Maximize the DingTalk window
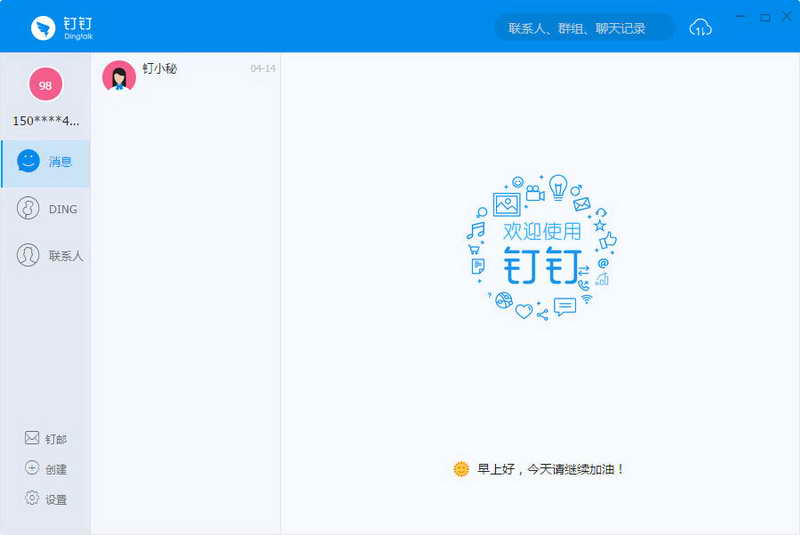 (x=765, y=17)
